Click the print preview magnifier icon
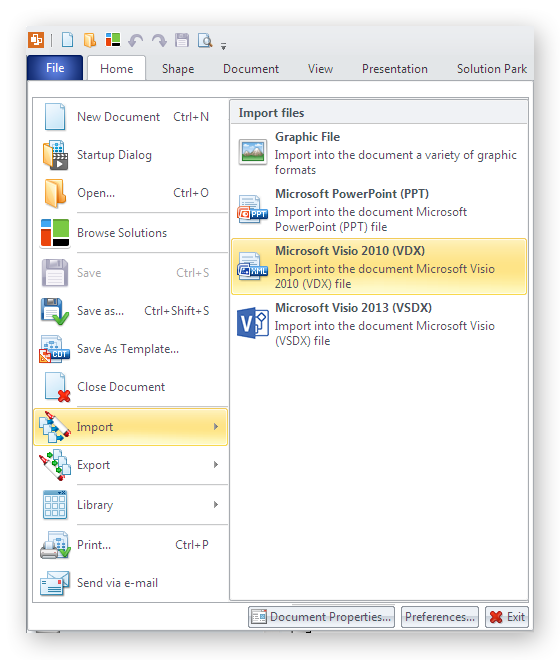The height and width of the screenshot is (660, 560). coord(205,40)
